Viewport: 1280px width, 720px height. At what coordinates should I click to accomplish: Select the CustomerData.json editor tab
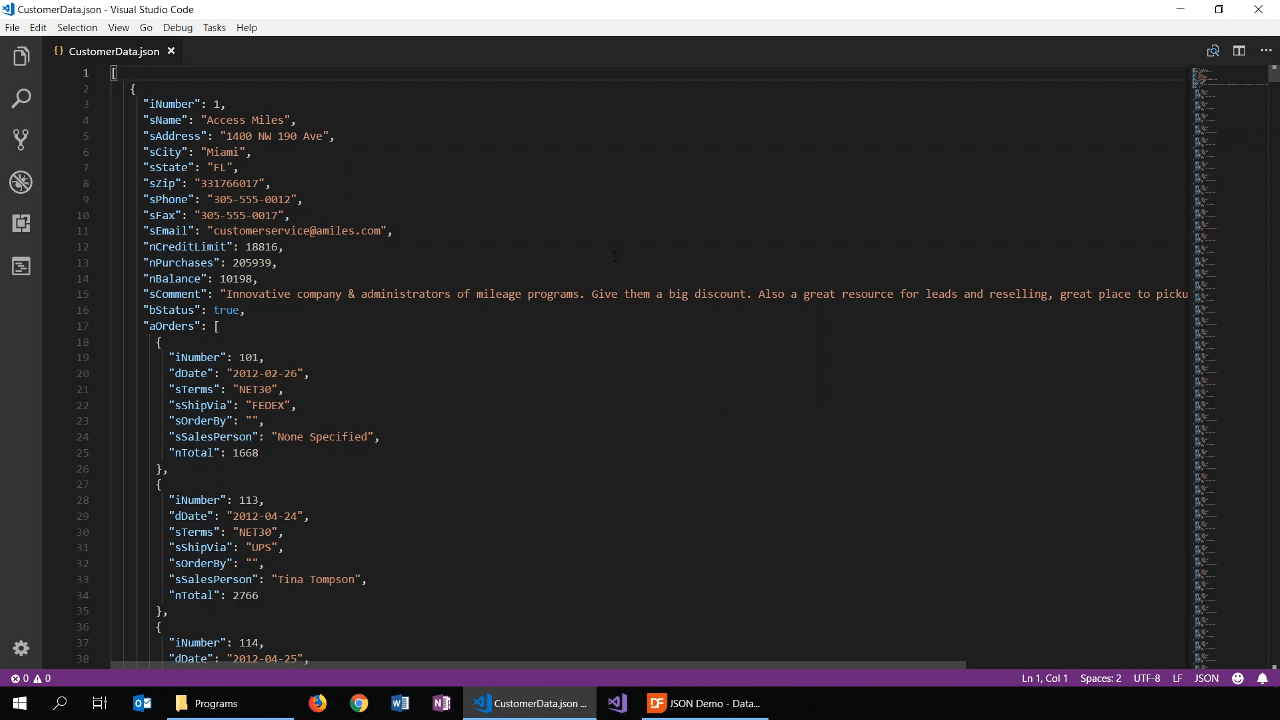(x=113, y=51)
